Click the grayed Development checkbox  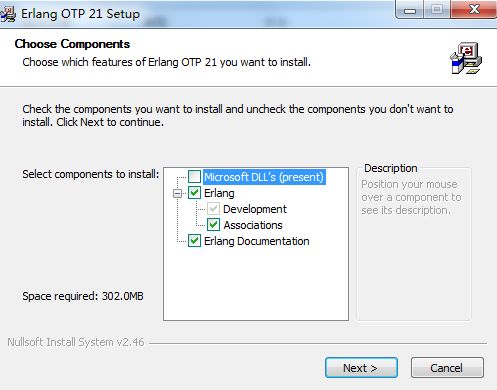click(213, 209)
